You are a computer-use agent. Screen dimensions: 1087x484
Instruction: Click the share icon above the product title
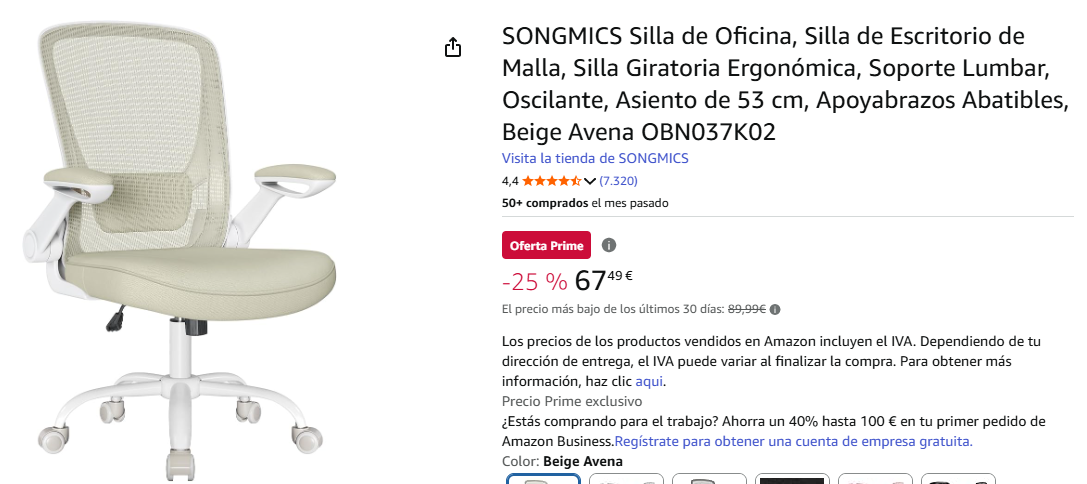453,47
